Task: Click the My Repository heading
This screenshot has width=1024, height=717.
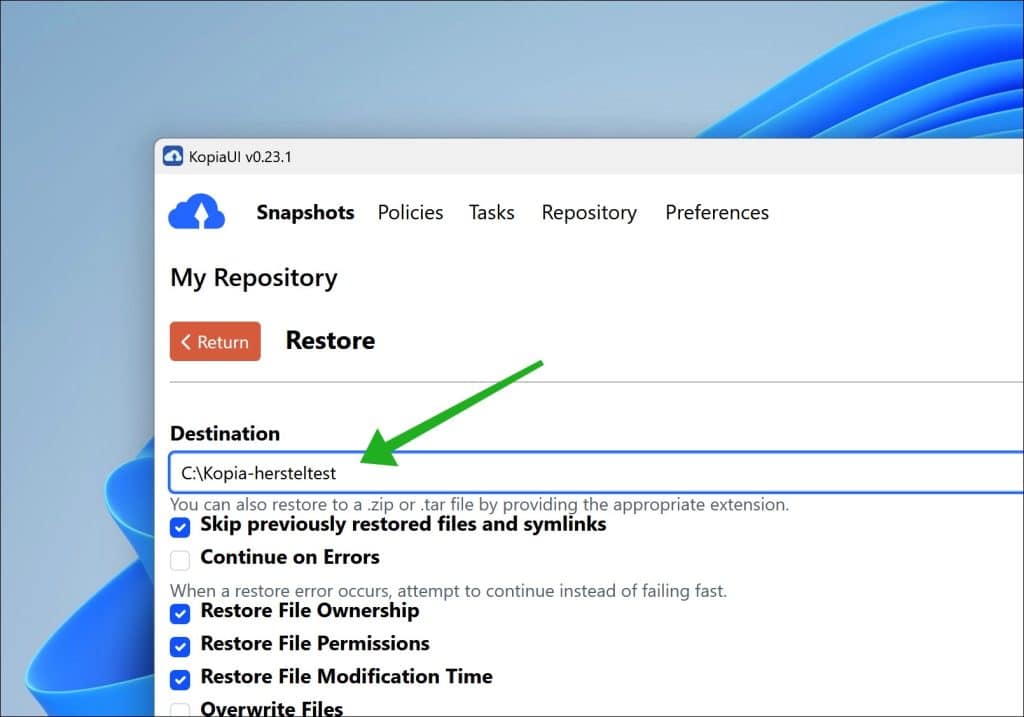Action: pos(254,278)
